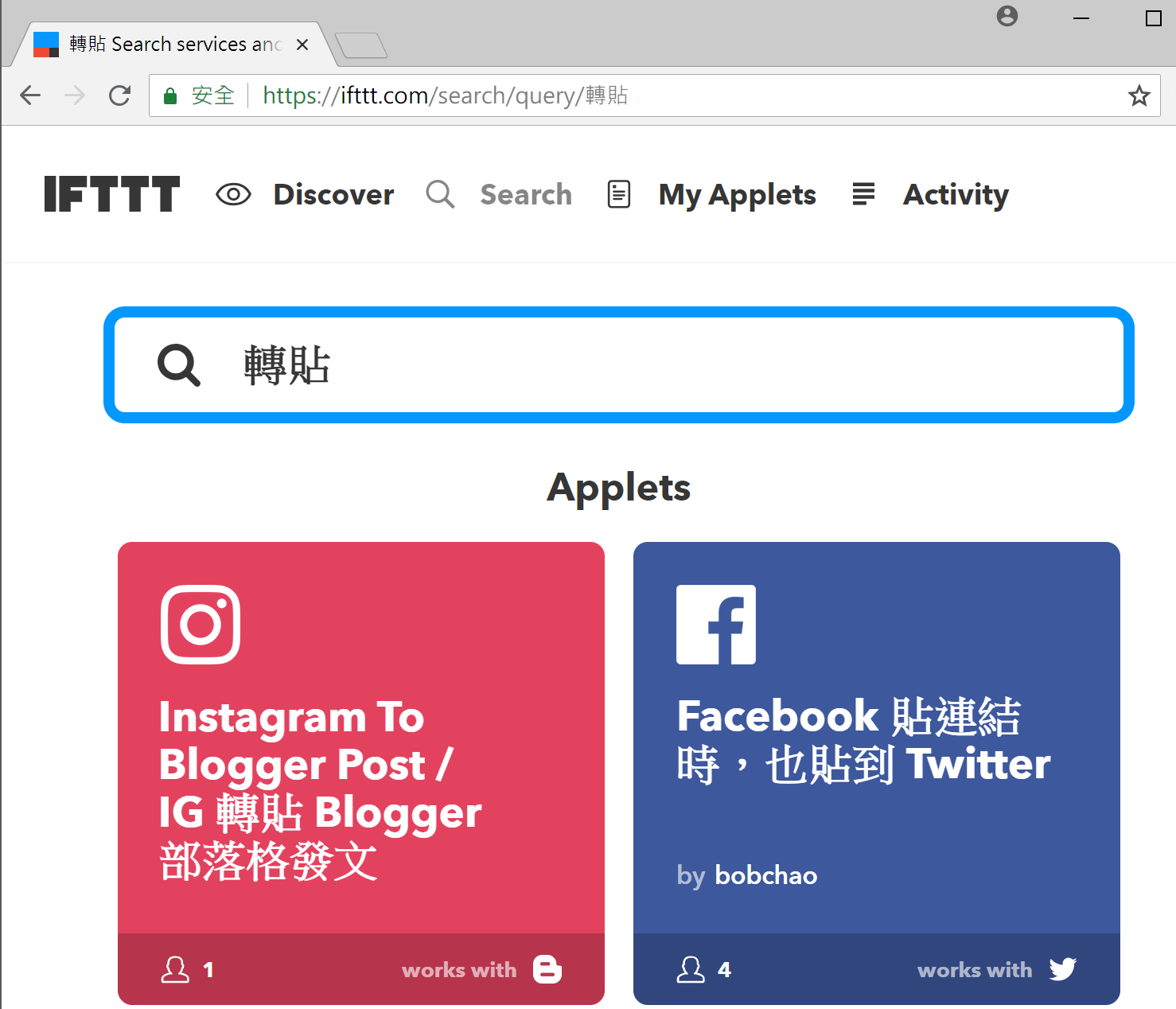Image resolution: width=1176 pixels, height=1009 pixels.
Task: Reload the IFTTT search page
Action: pyautogui.click(x=120, y=95)
